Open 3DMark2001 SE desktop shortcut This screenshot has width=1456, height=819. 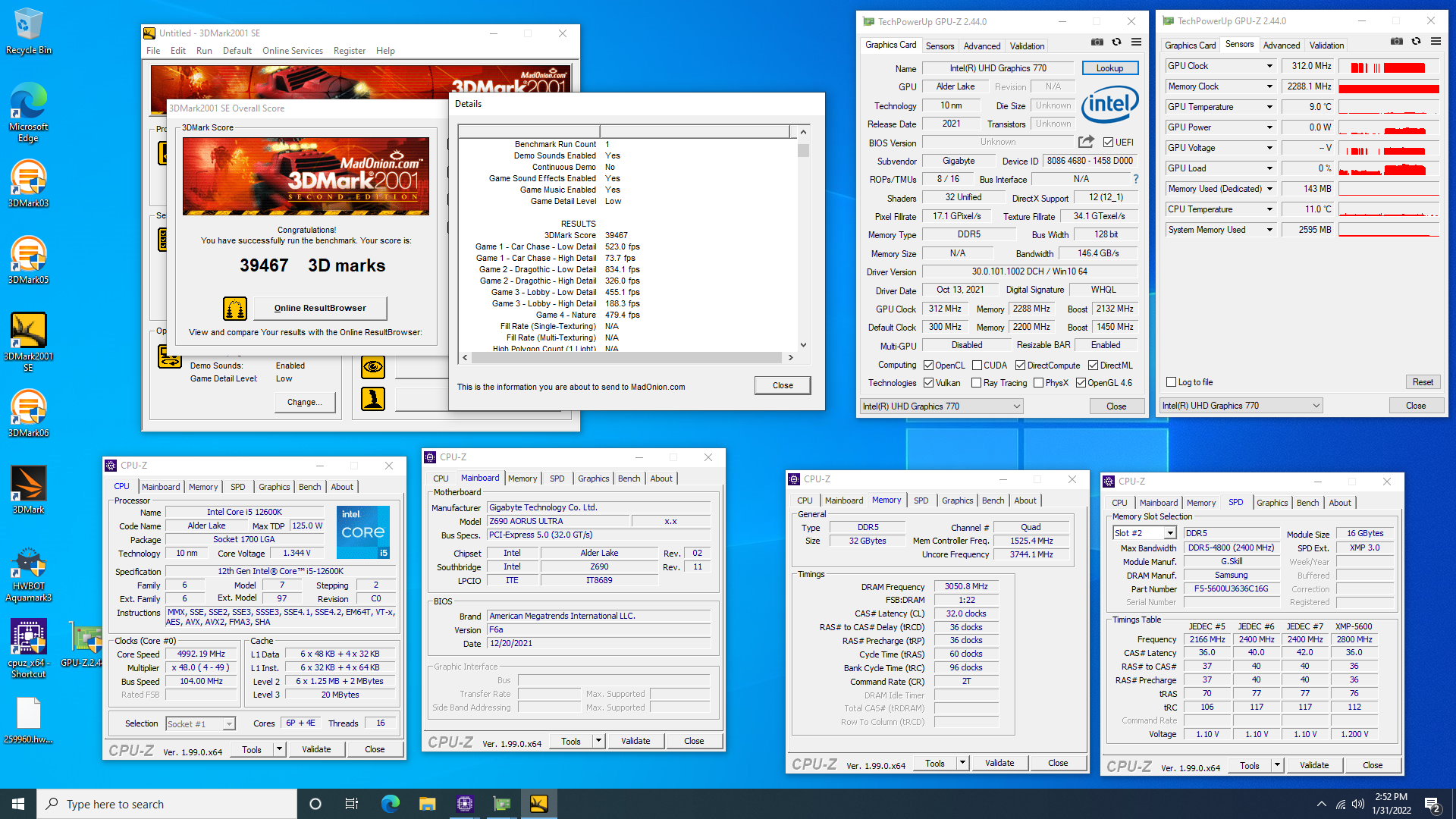28,342
